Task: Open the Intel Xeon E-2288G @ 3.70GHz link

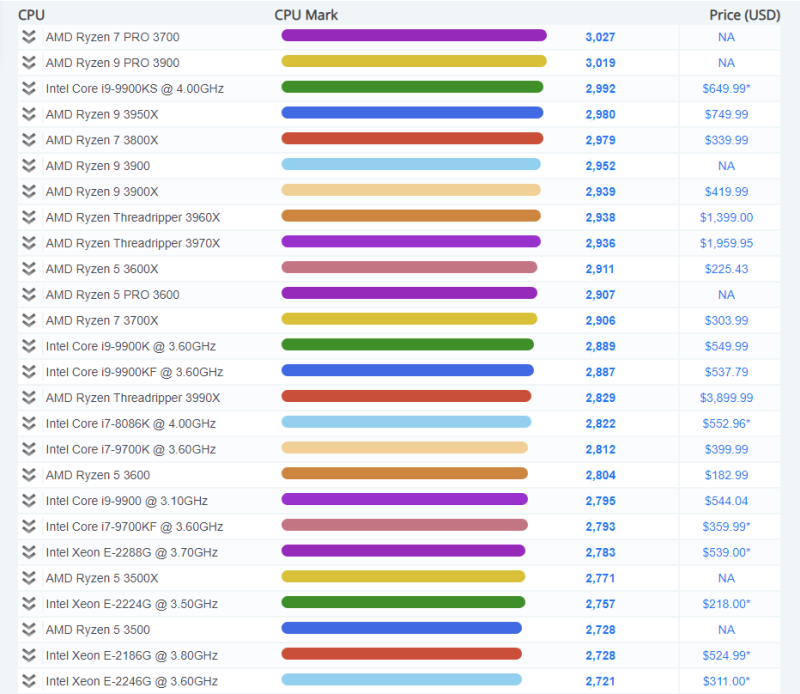Action: click(x=132, y=553)
